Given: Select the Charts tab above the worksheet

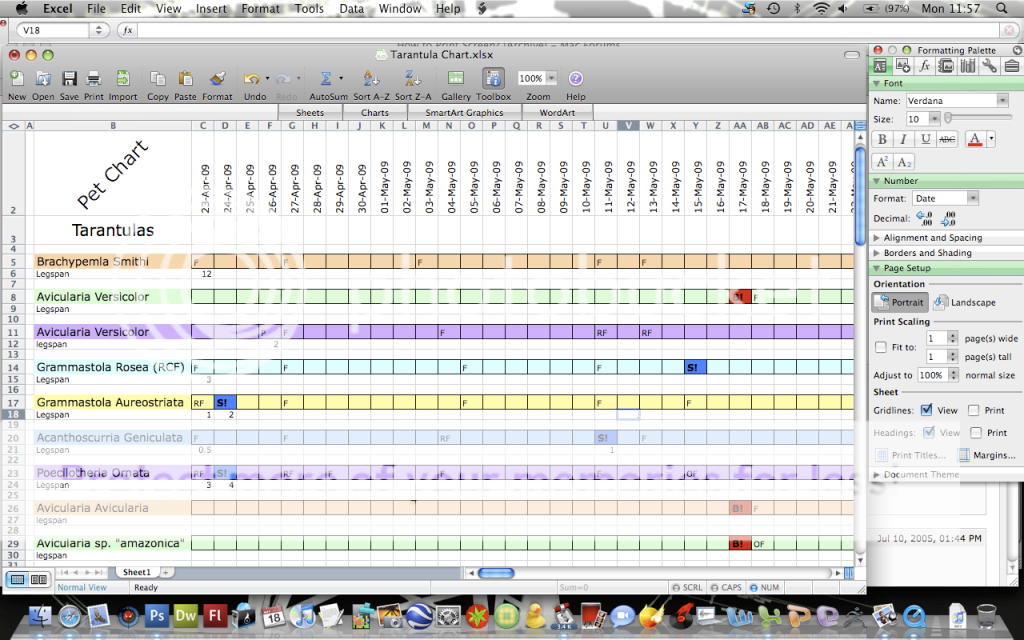Looking at the screenshot, I should point(375,112).
